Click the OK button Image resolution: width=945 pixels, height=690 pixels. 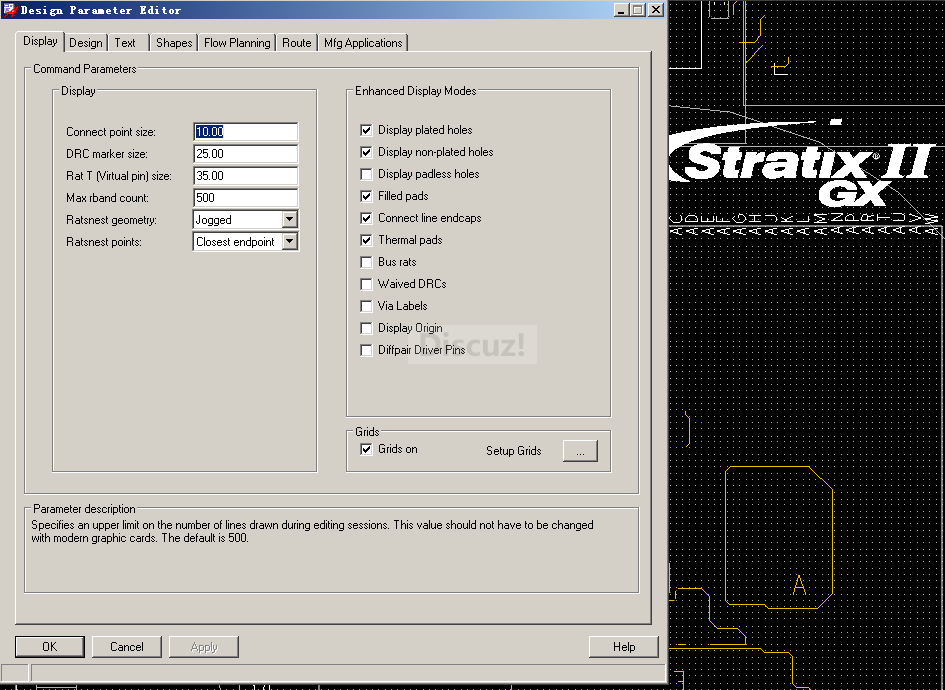point(49,647)
